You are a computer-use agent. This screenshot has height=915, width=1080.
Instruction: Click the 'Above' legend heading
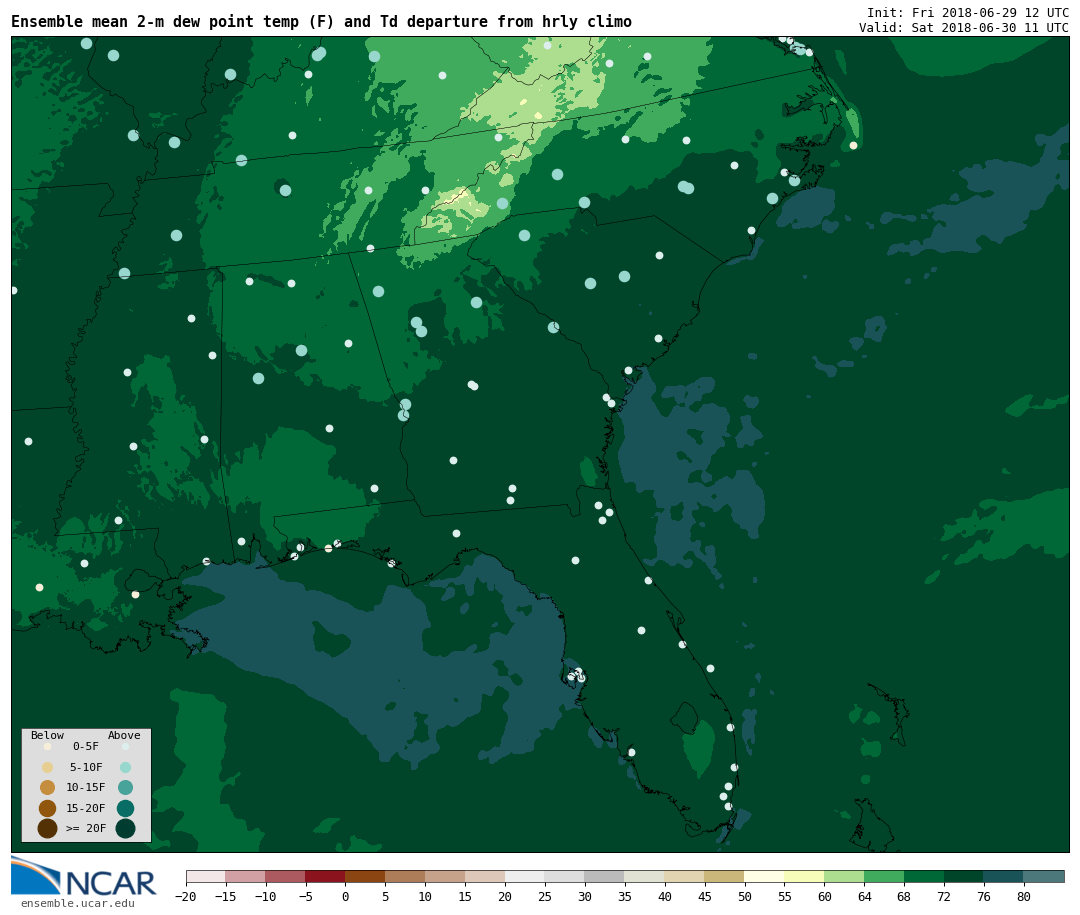click(x=124, y=735)
